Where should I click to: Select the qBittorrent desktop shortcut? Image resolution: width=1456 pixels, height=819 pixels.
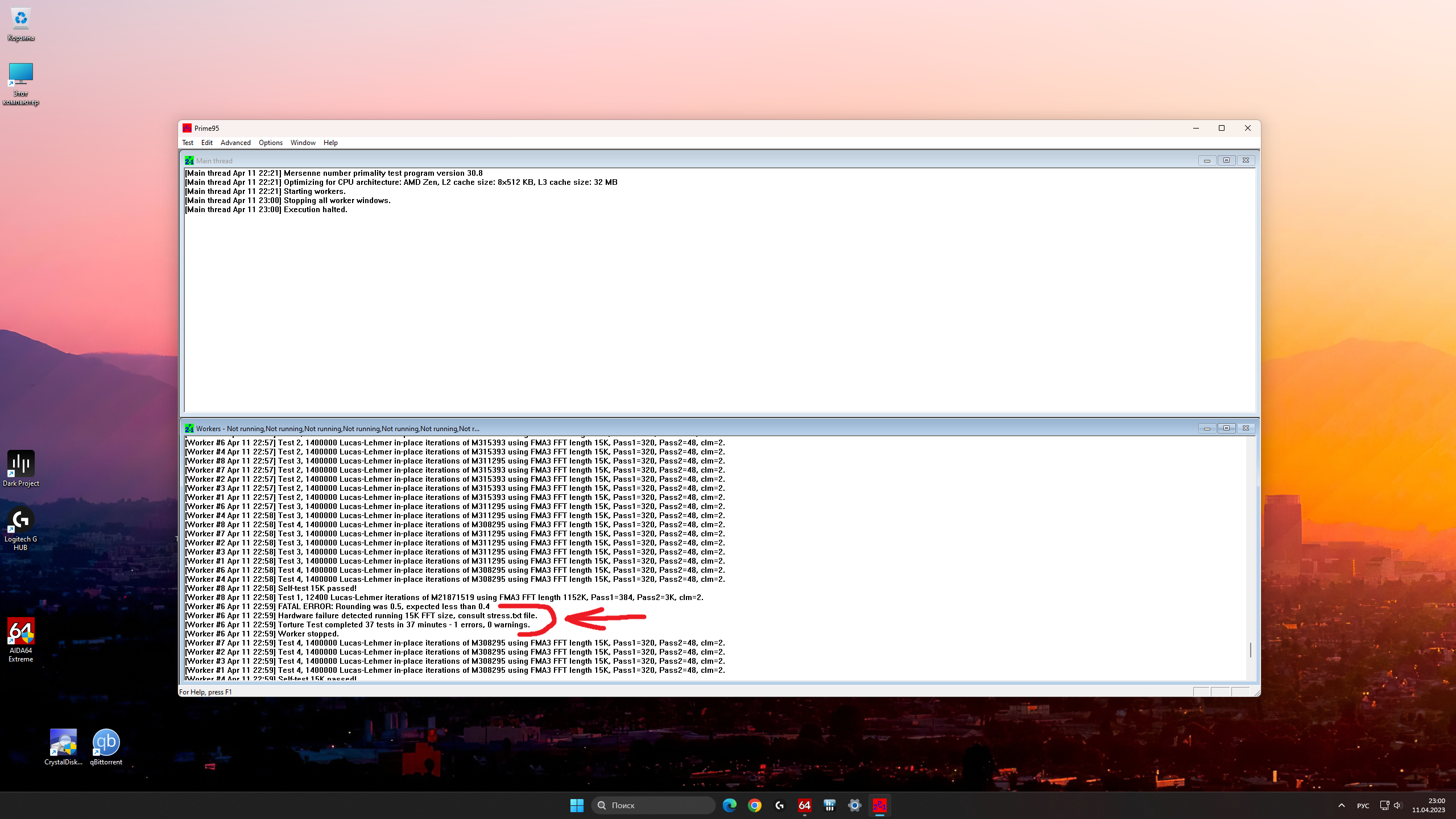coord(106,747)
